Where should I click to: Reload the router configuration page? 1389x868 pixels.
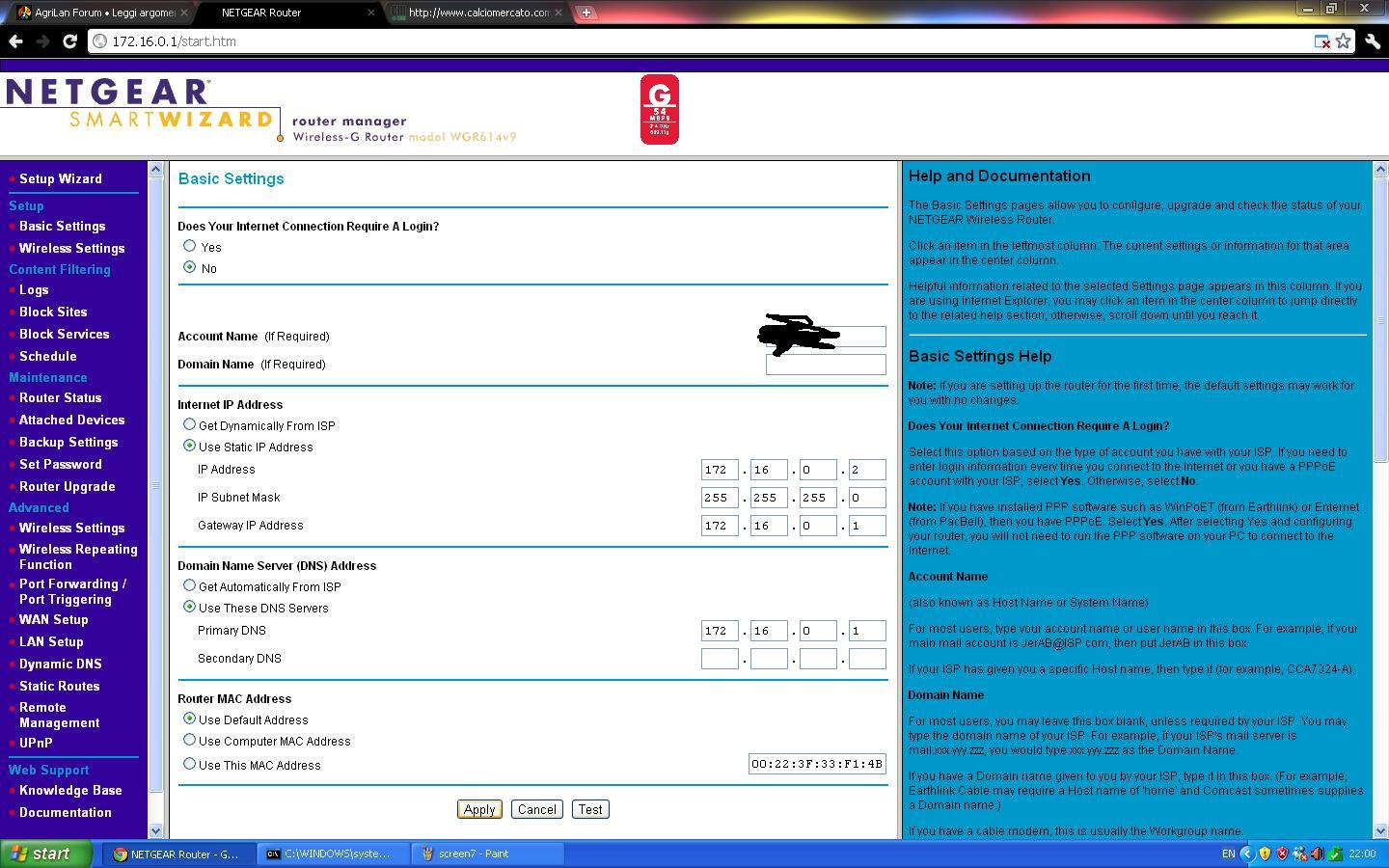68,41
